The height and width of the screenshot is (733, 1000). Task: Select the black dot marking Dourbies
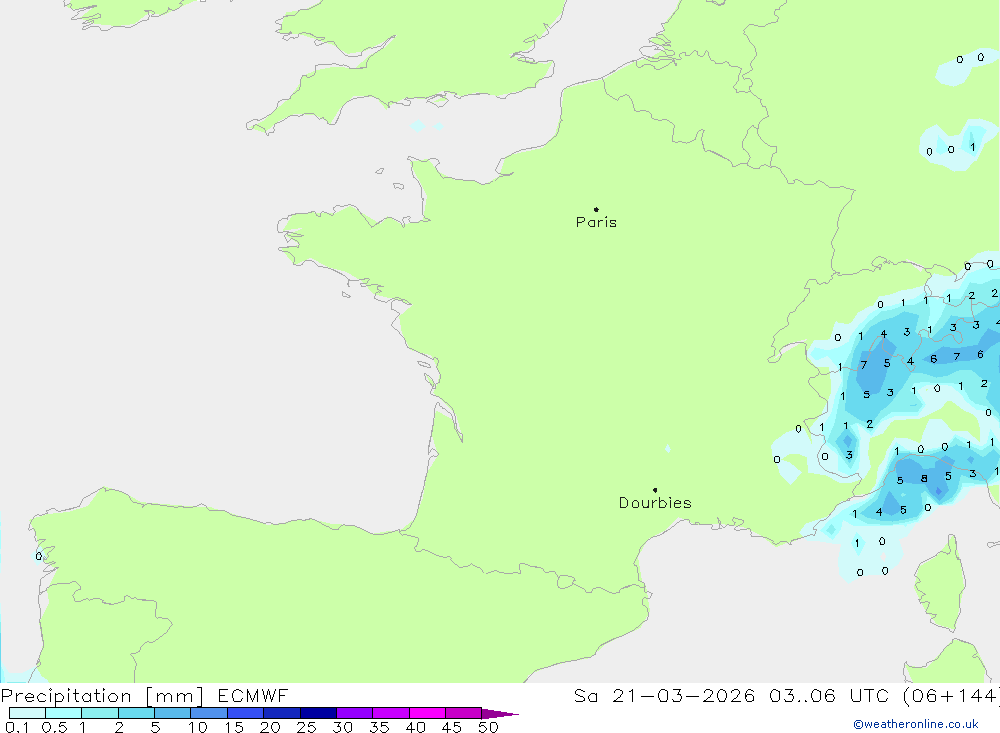tap(655, 490)
